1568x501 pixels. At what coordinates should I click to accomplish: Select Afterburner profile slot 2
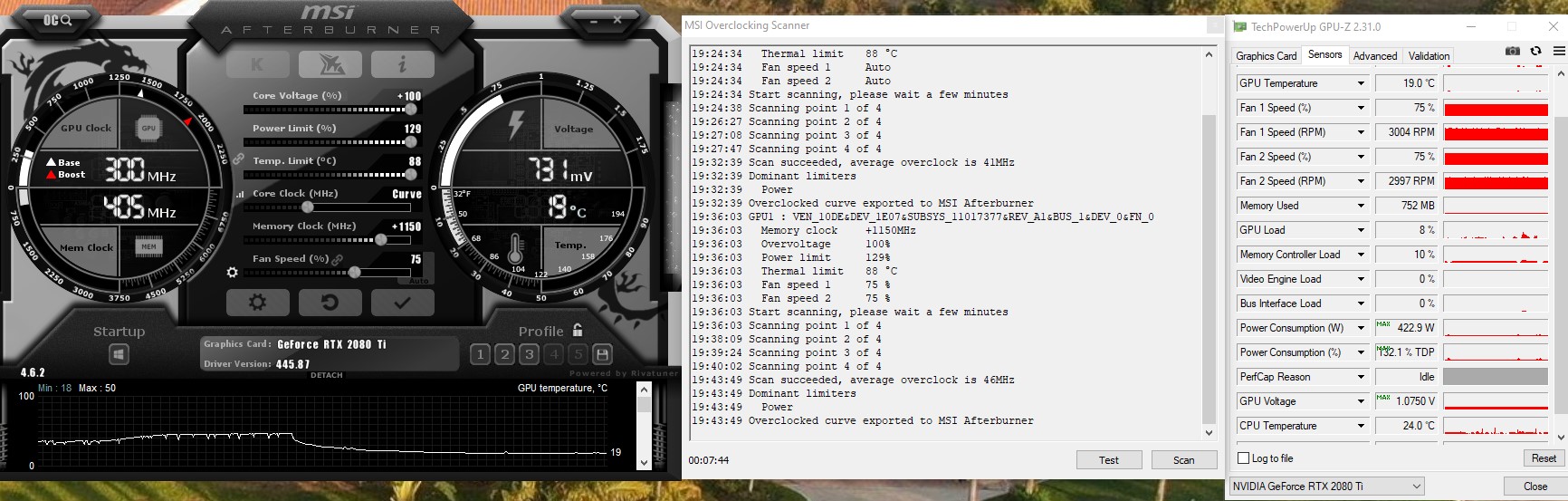click(x=505, y=354)
